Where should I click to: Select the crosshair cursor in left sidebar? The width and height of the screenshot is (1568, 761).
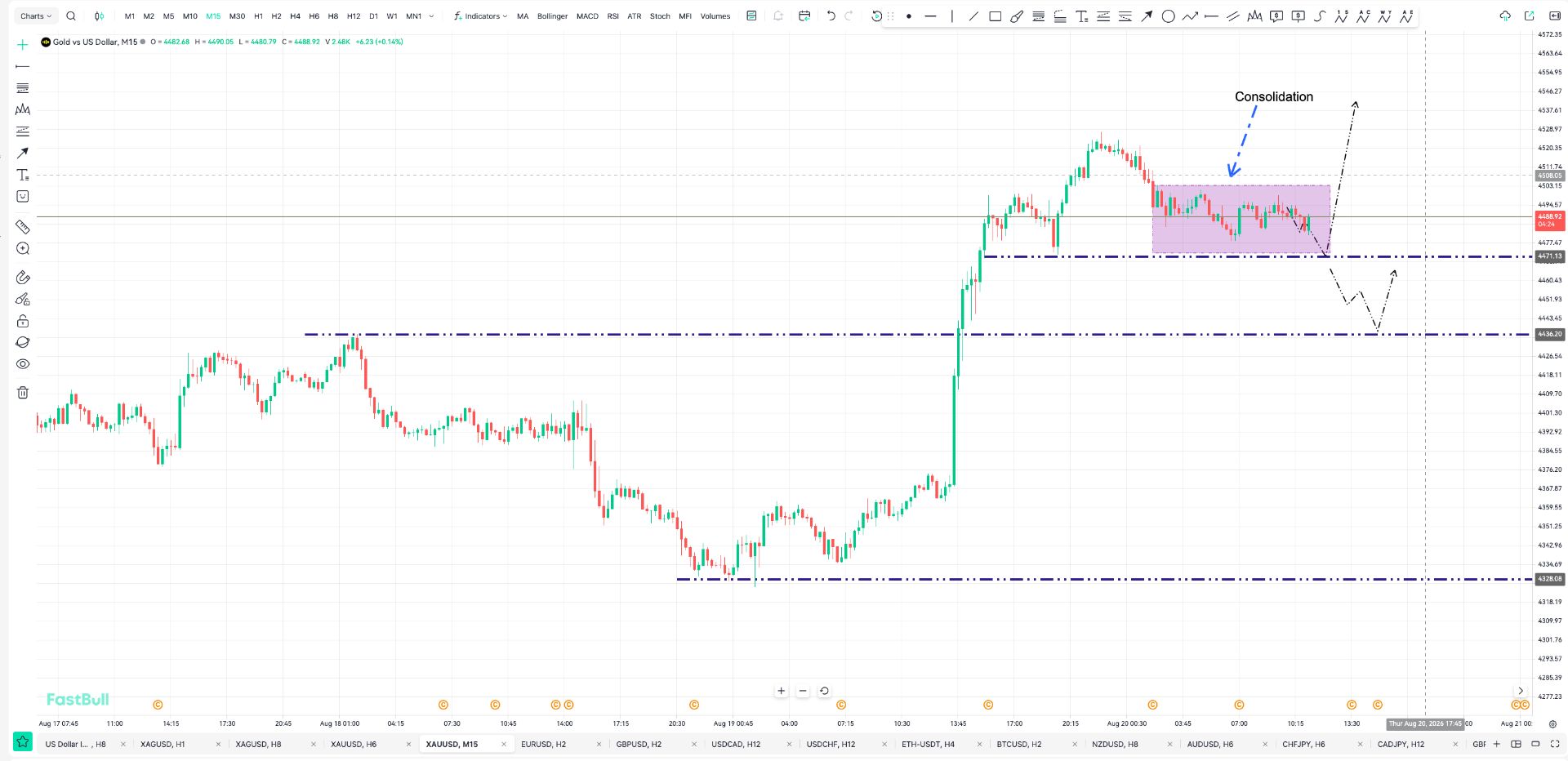pyautogui.click(x=23, y=45)
